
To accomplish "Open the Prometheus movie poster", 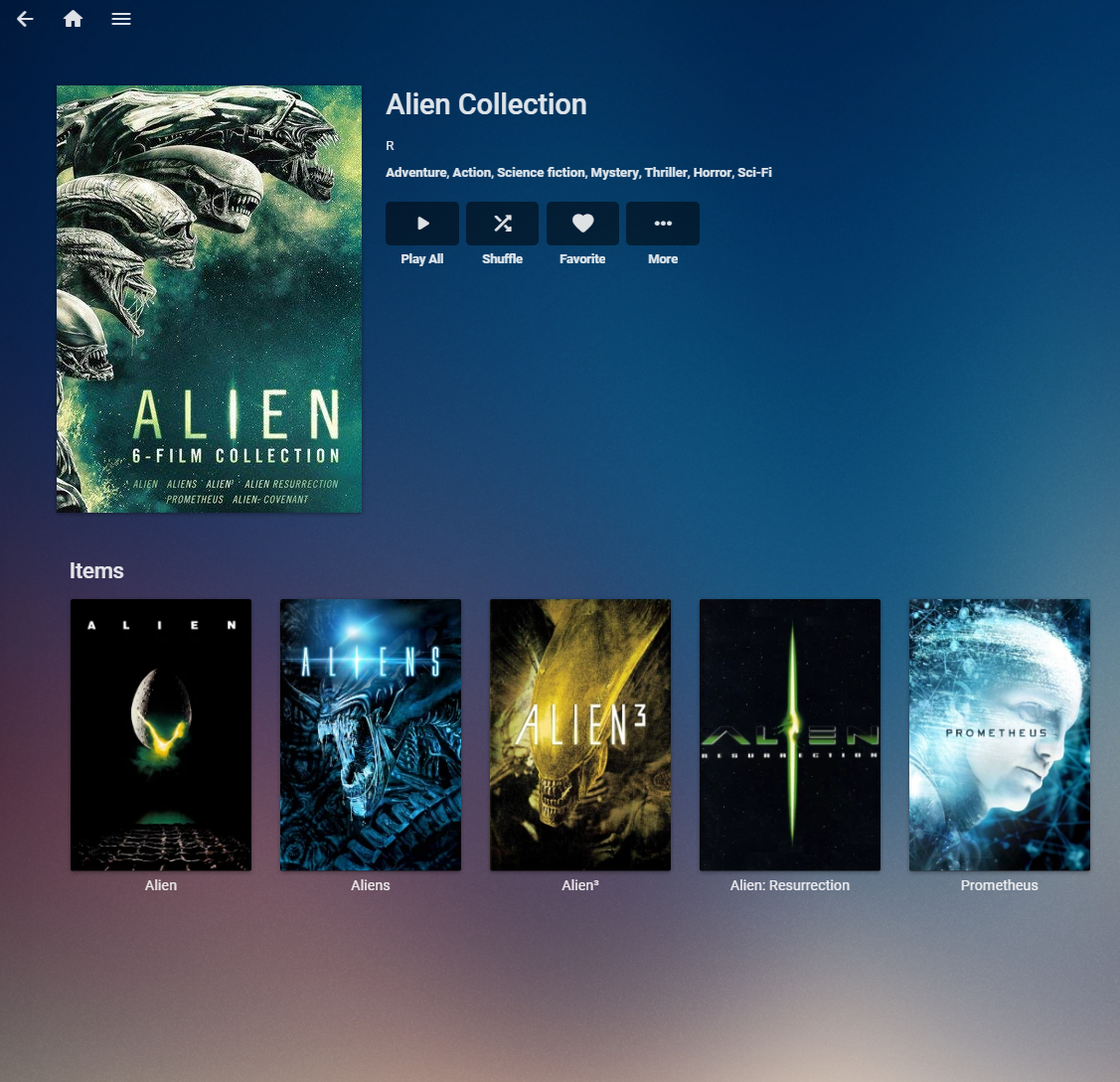I will 1000,735.
